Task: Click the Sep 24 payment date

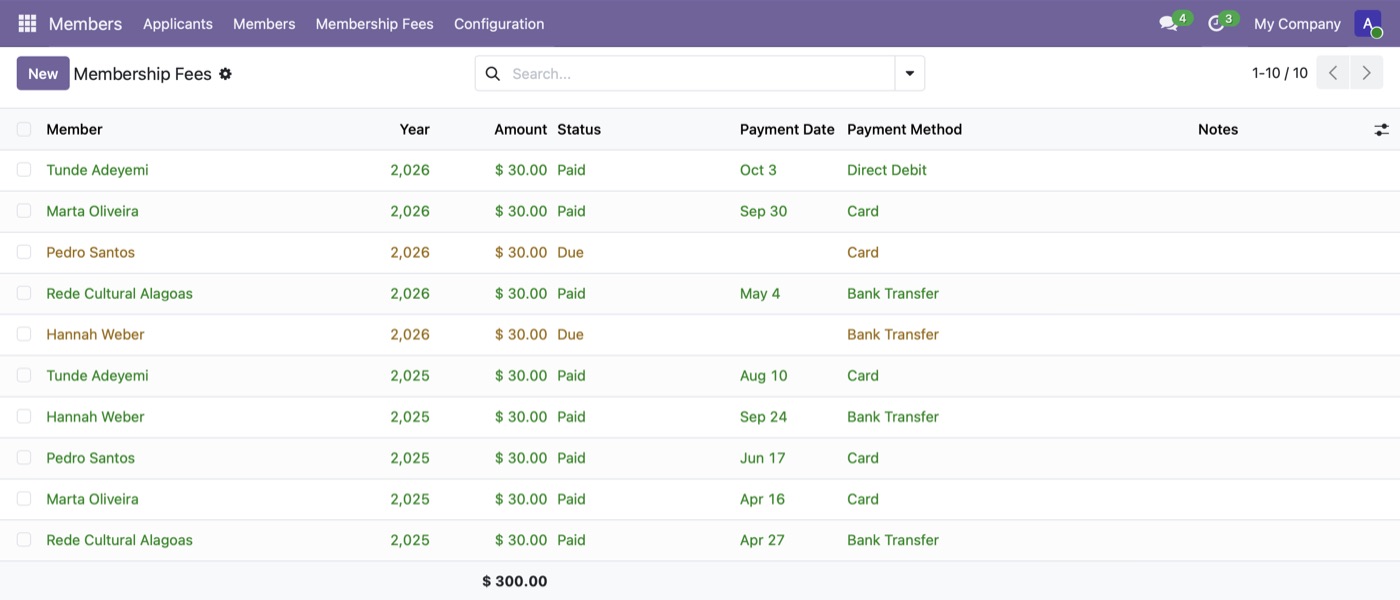Action: pyautogui.click(x=763, y=416)
